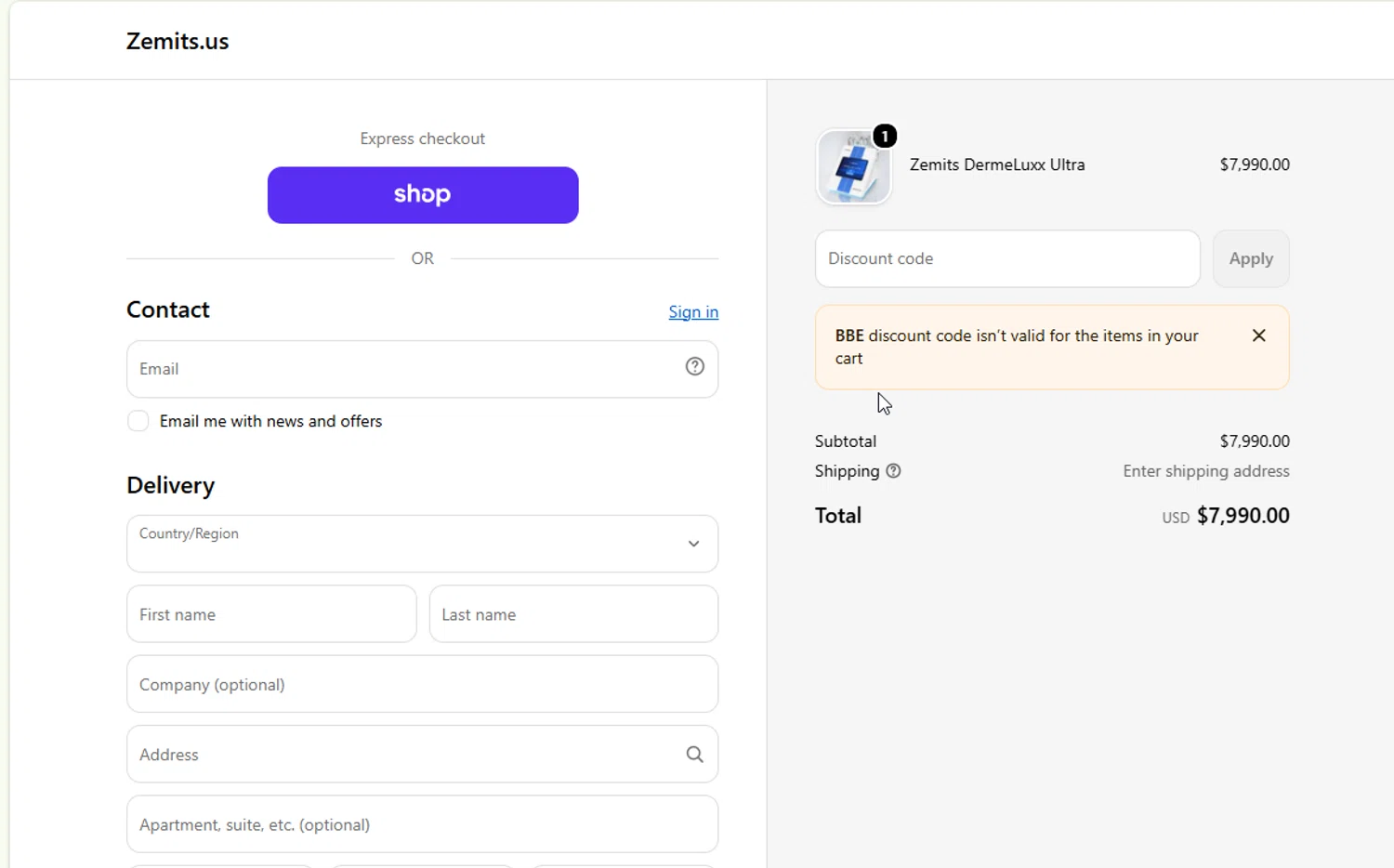Click the Zemits DermeLuxx Ultra product name

997,164
